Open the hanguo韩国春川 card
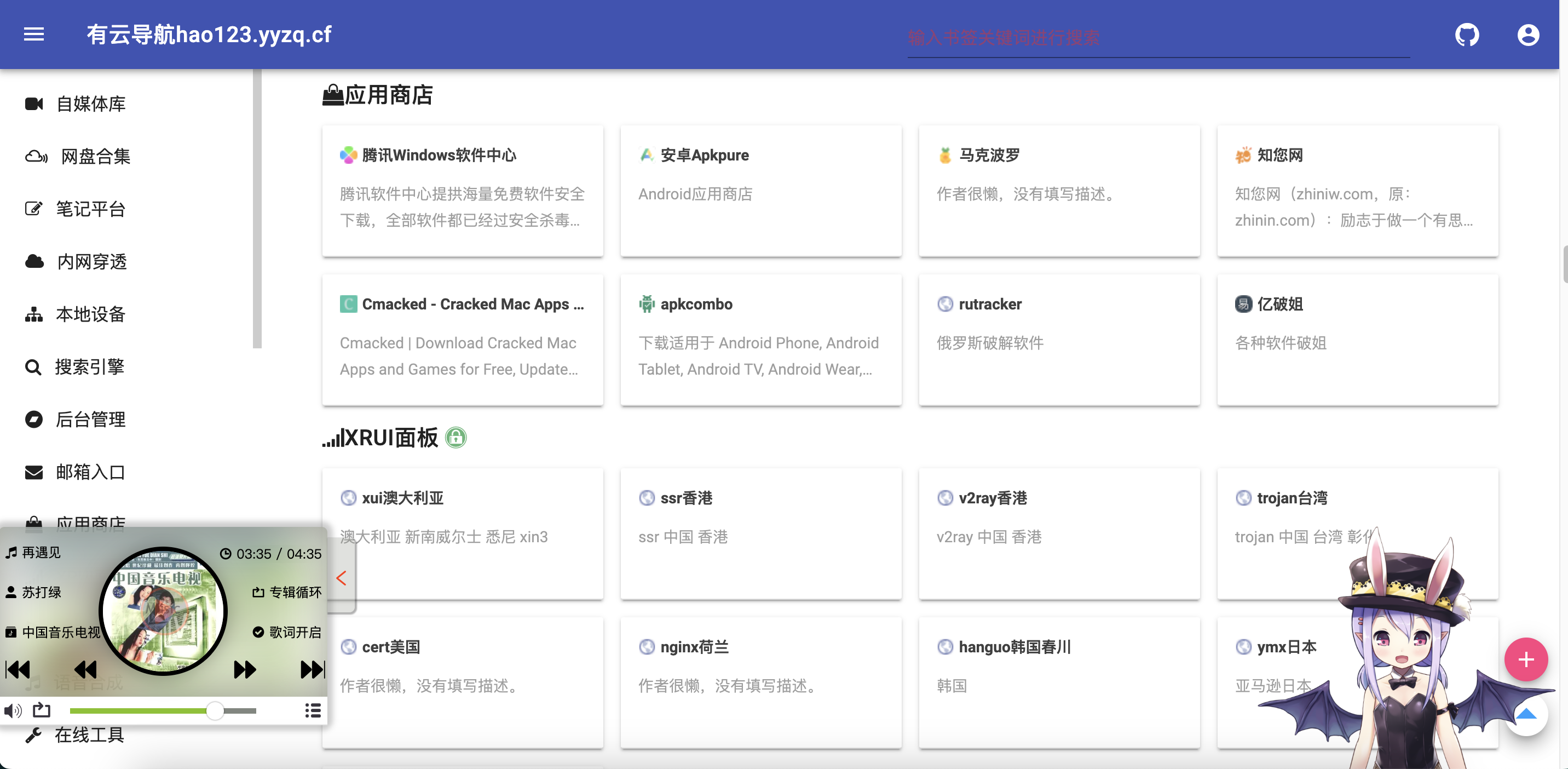 click(x=1059, y=682)
